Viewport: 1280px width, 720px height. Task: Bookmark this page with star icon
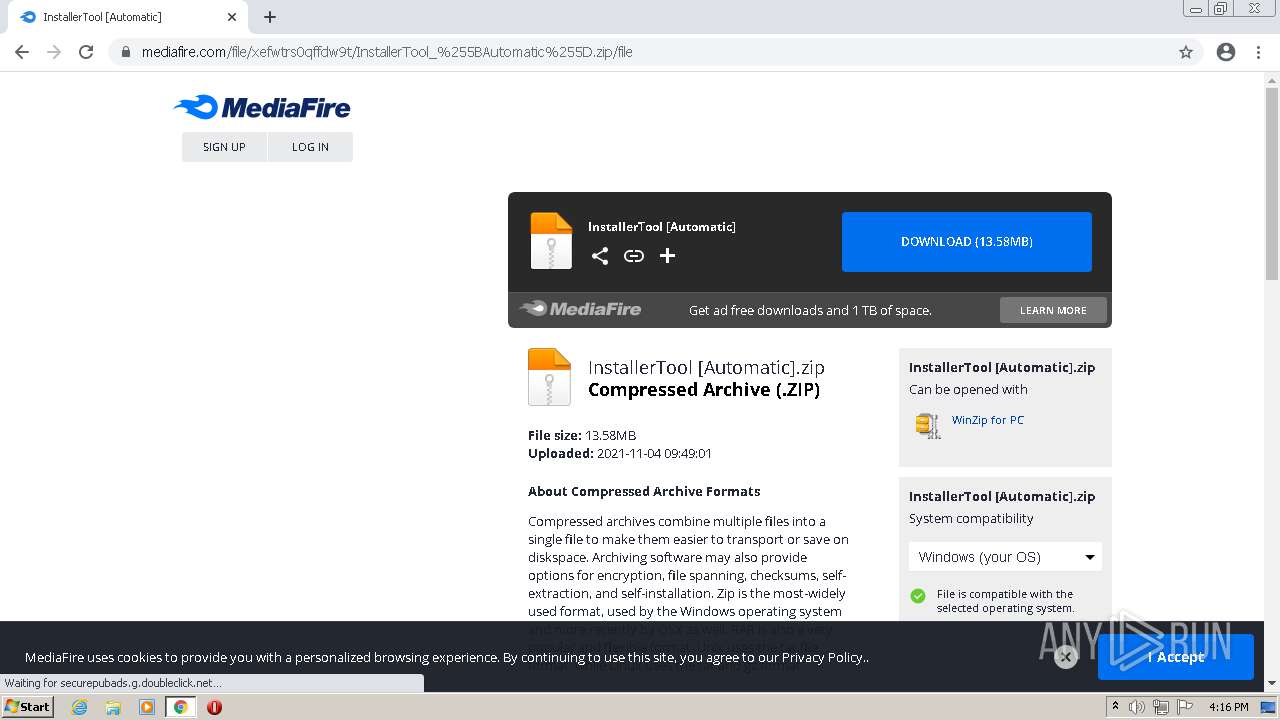1186,52
